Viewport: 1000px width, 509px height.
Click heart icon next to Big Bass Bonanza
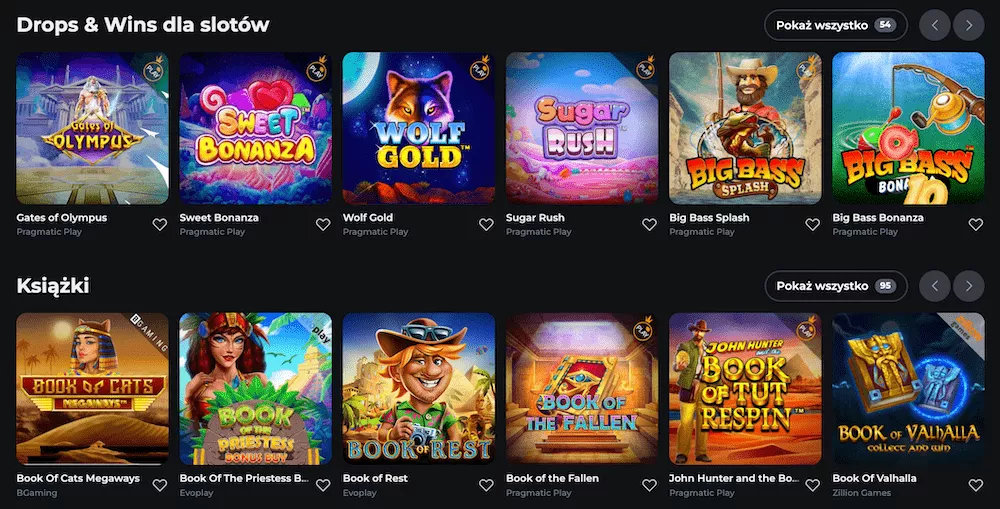975,224
